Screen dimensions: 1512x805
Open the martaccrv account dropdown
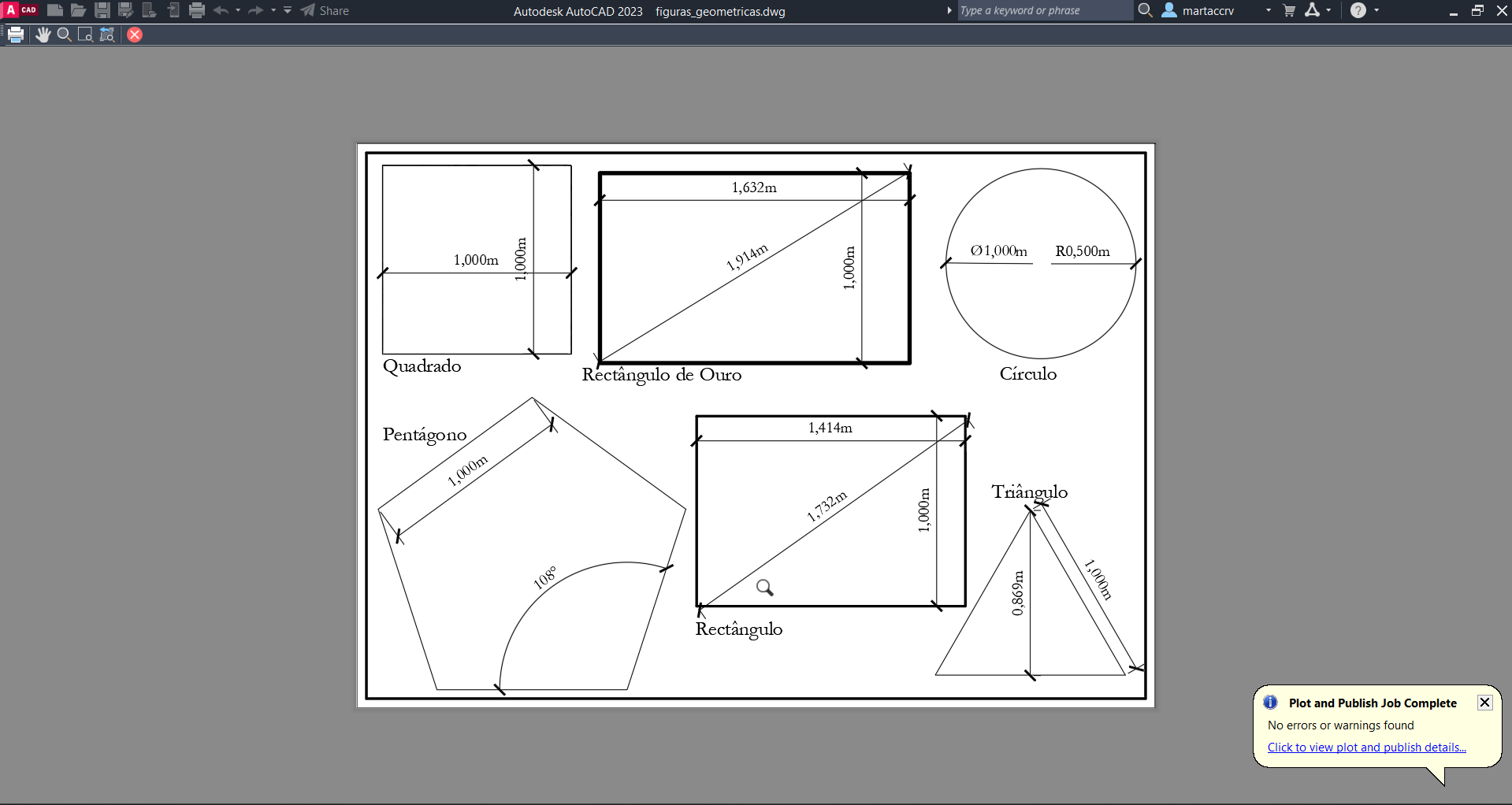[1269, 10]
